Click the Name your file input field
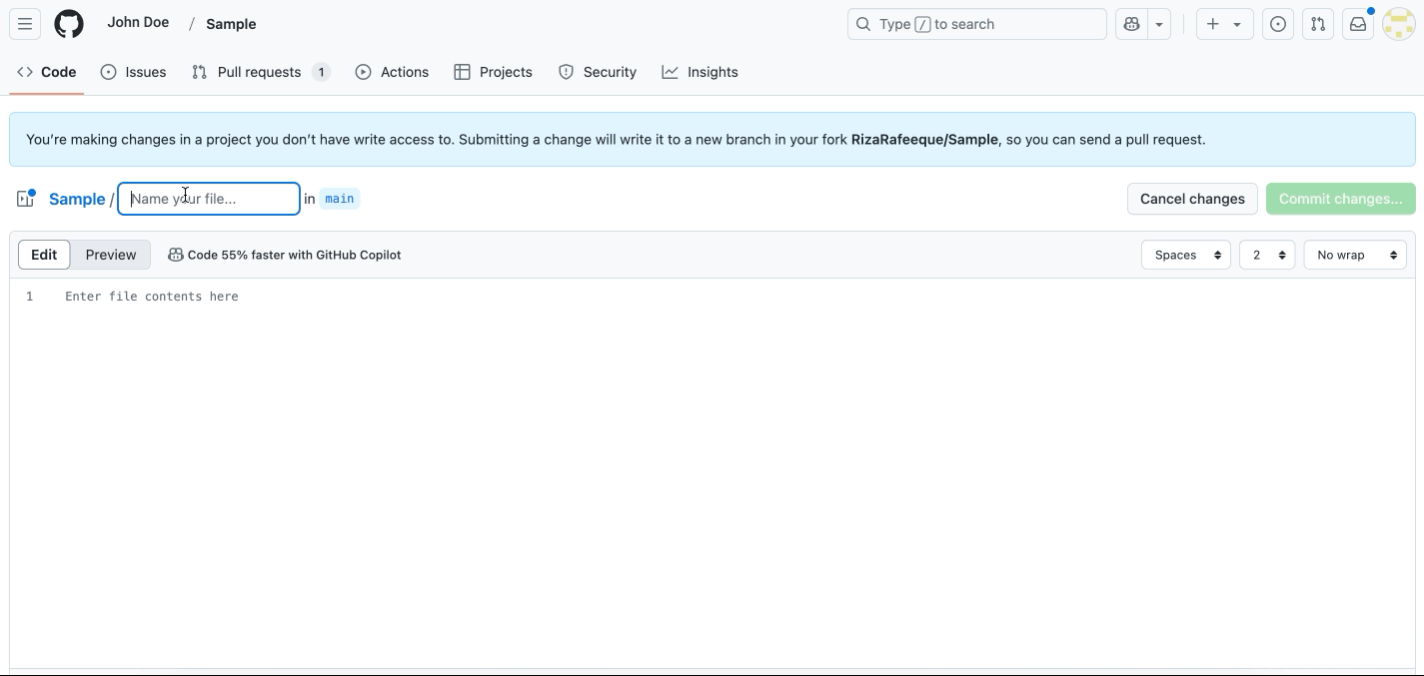1424x676 pixels. click(208, 198)
